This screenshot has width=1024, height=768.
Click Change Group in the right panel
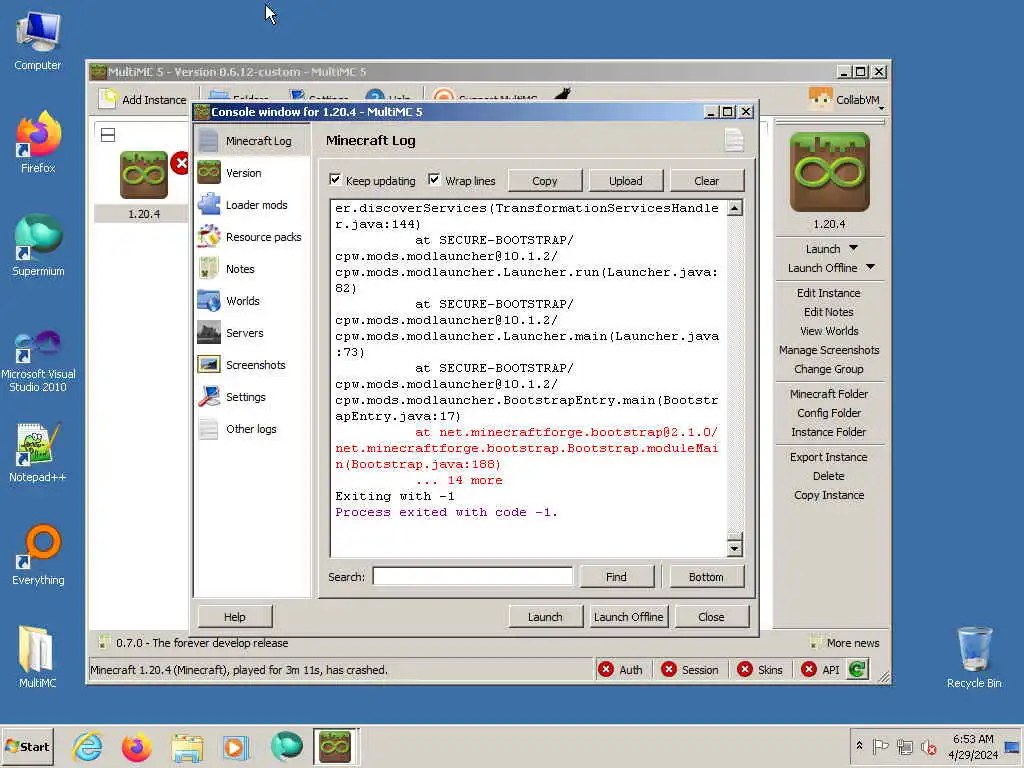click(x=829, y=369)
